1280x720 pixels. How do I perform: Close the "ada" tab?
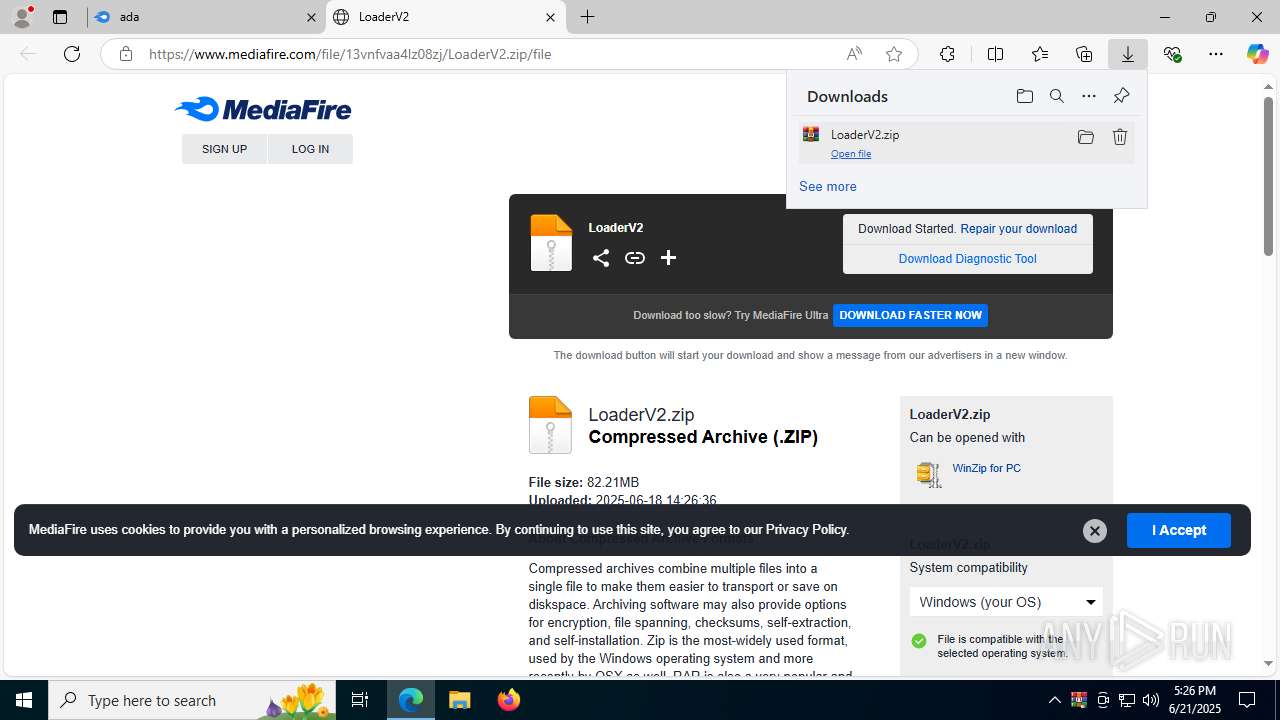310,17
